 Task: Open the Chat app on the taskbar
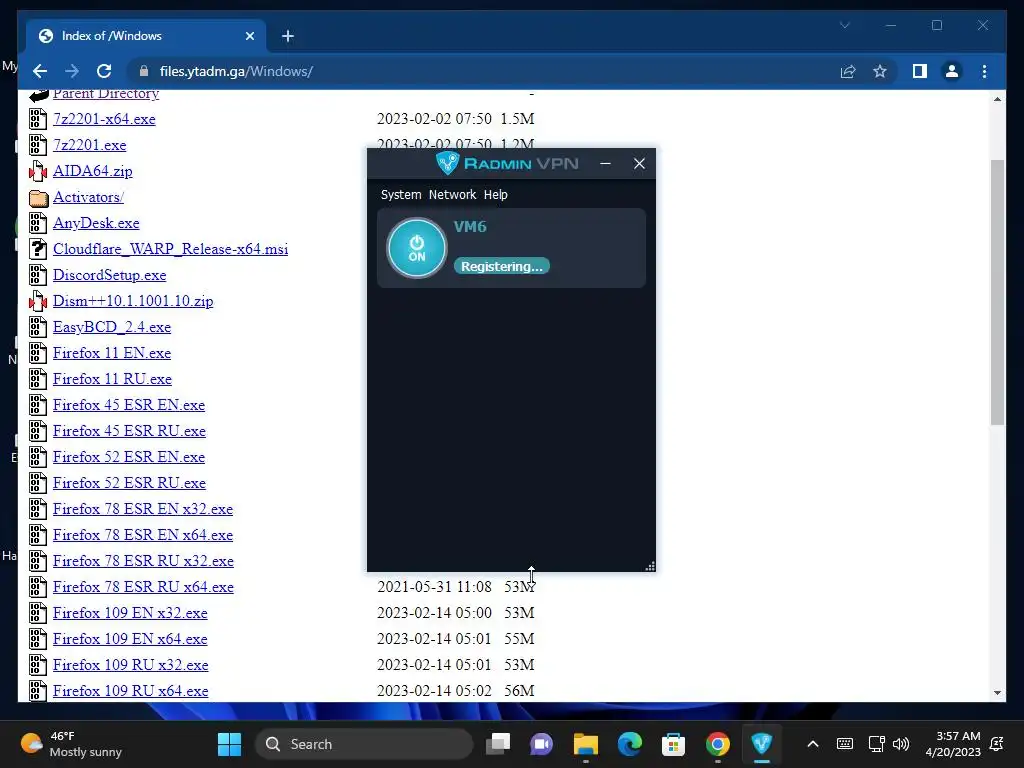pos(541,744)
